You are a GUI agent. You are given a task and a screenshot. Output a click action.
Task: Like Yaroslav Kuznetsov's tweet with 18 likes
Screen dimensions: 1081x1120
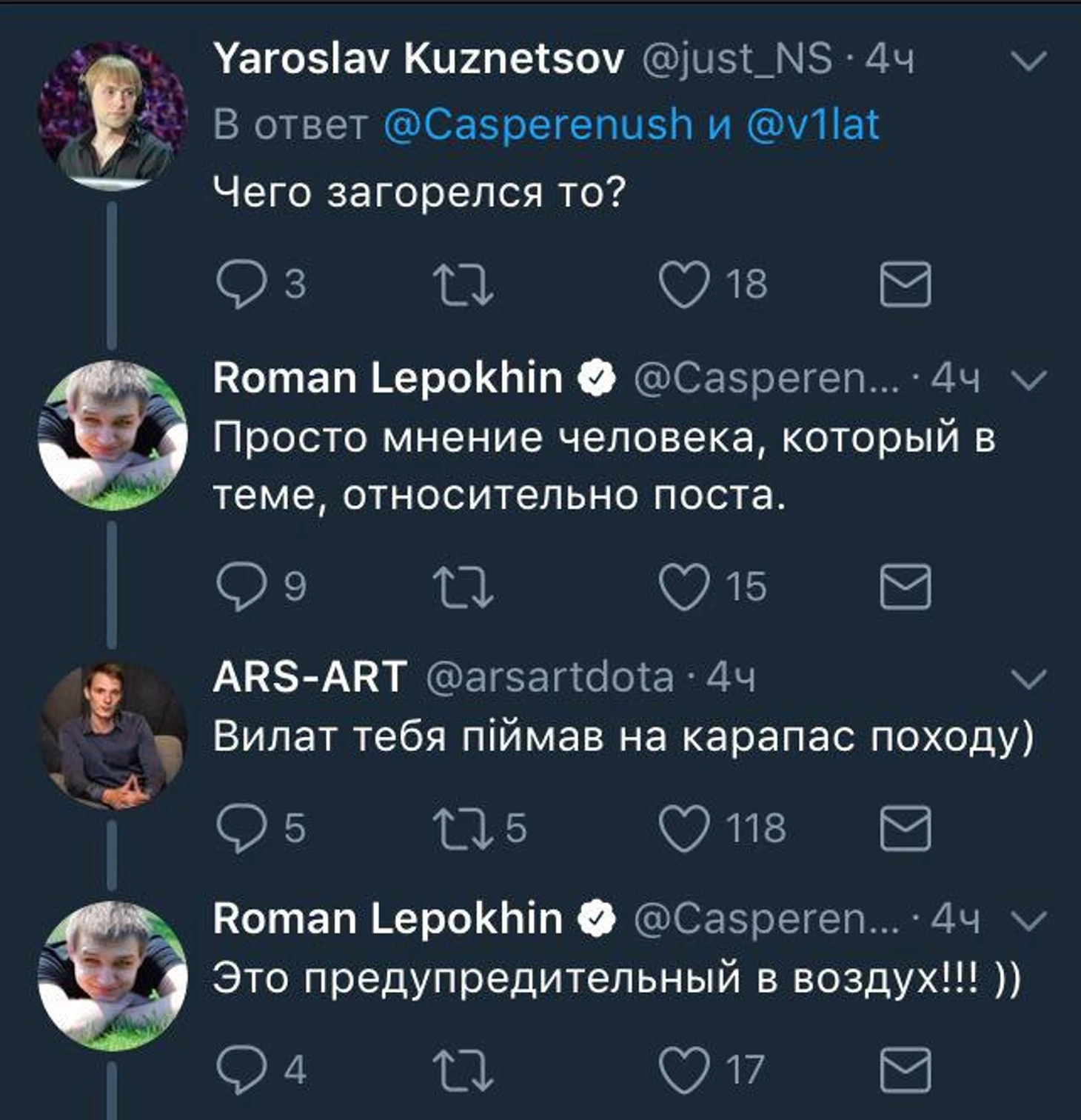click(x=684, y=284)
